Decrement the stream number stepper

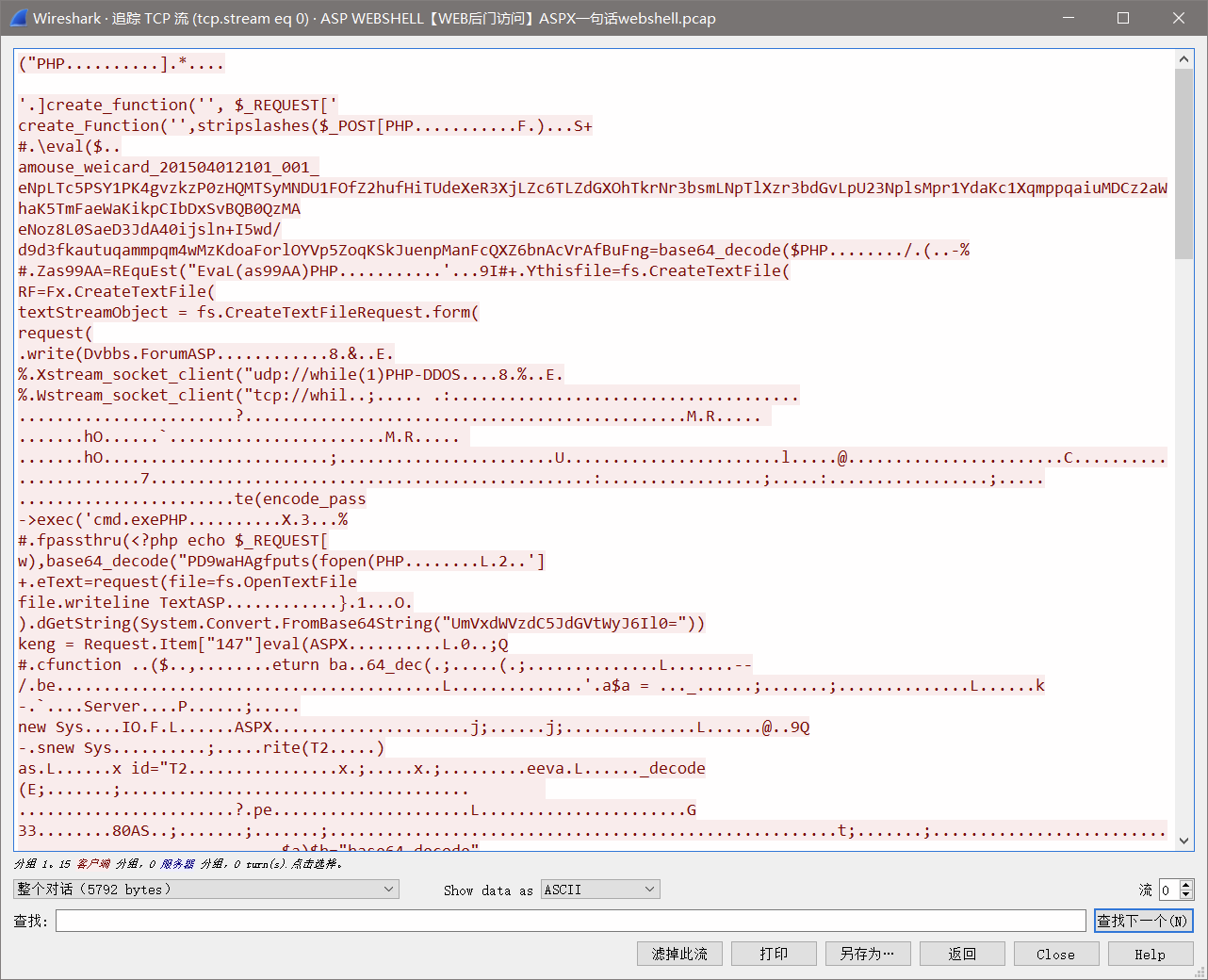click(x=1186, y=894)
